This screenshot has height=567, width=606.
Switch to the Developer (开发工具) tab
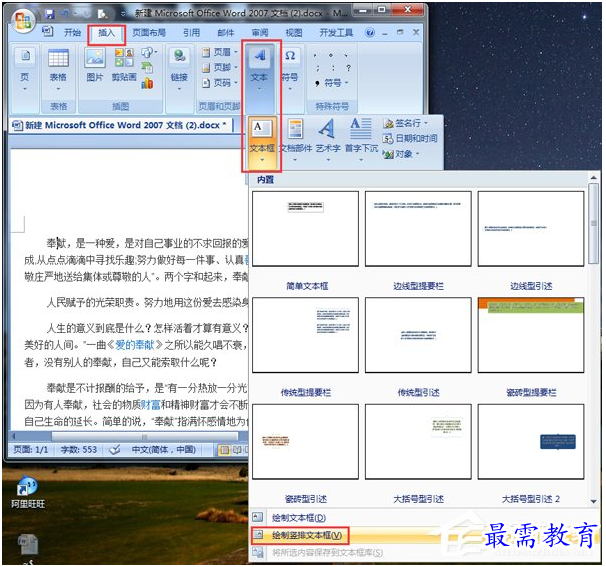click(x=336, y=32)
